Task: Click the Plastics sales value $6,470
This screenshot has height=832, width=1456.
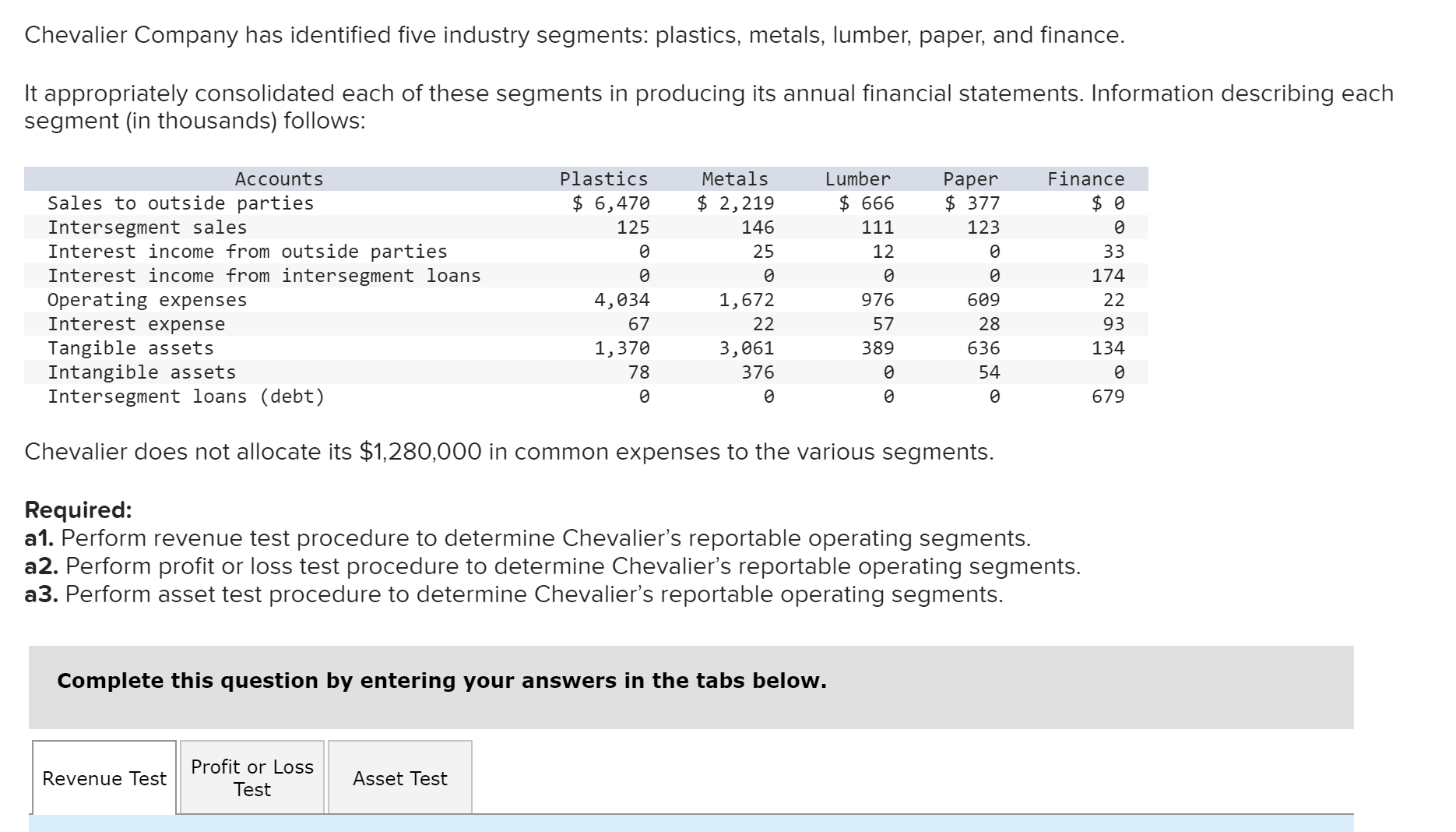Action: point(611,203)
